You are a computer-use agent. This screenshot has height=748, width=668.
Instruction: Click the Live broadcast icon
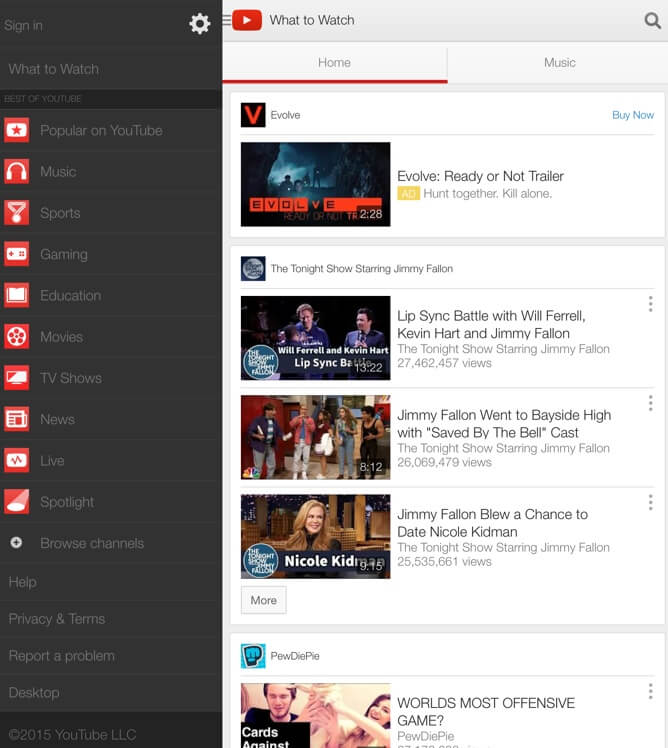pyautogui.click(x=16, y=461)
